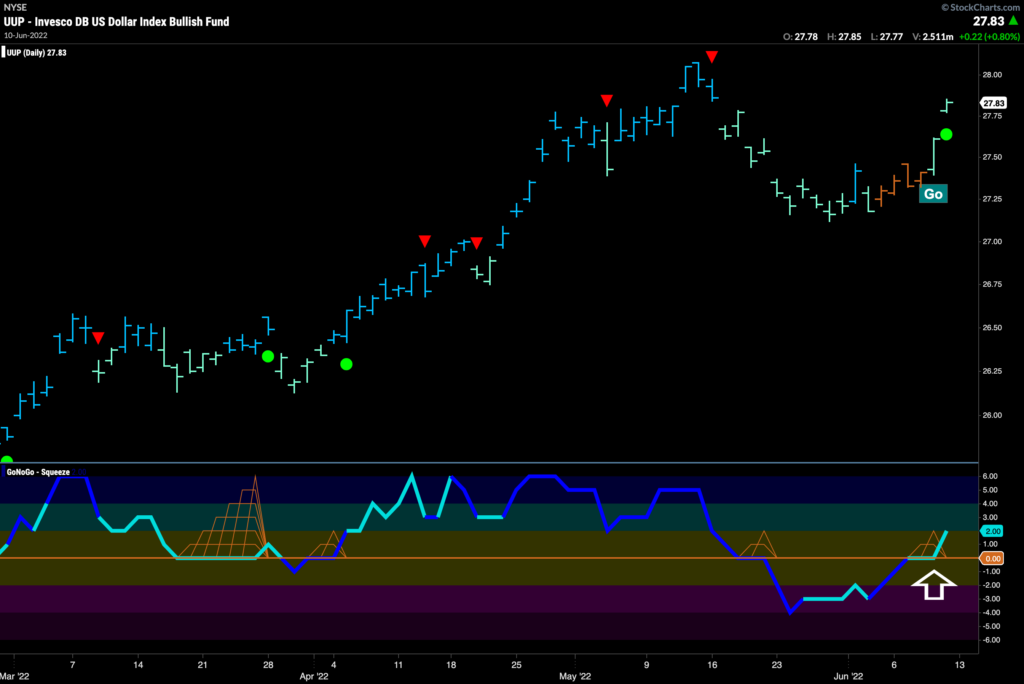This screenshot has width=1024, height=684.
Task: Click the red triangle marker near early May bars
Action: (x=607, y=101)
